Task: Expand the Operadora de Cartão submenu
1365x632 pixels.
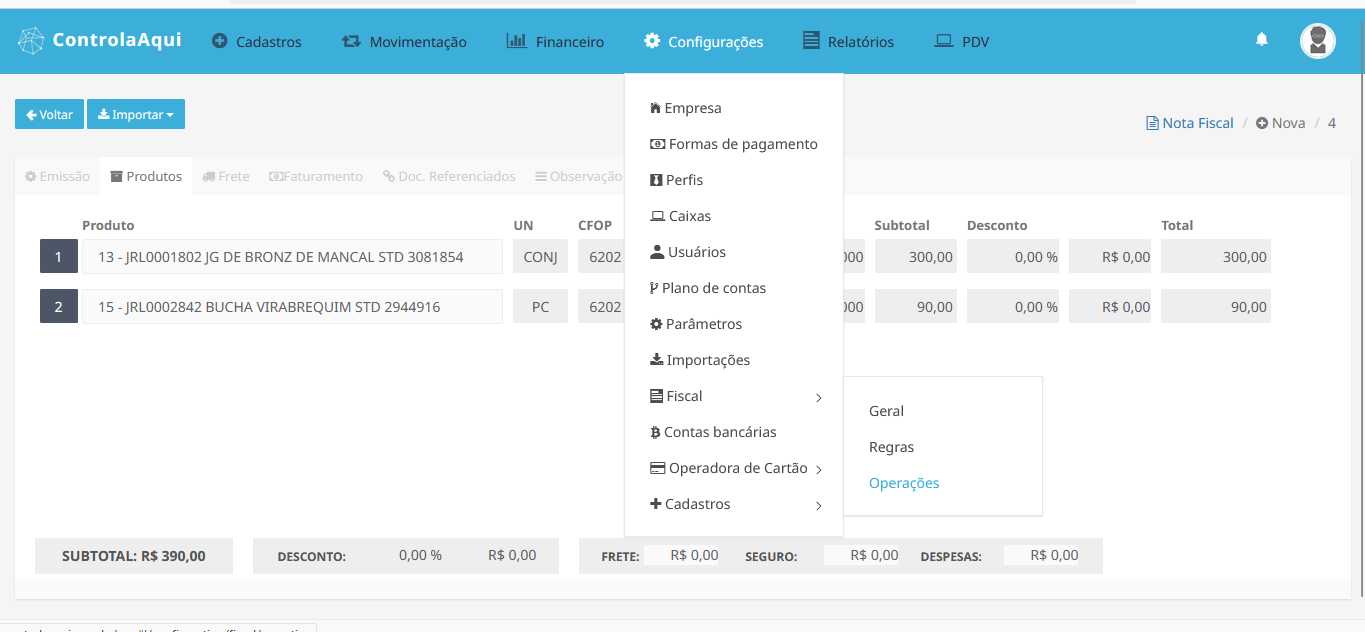Action: 818,470
